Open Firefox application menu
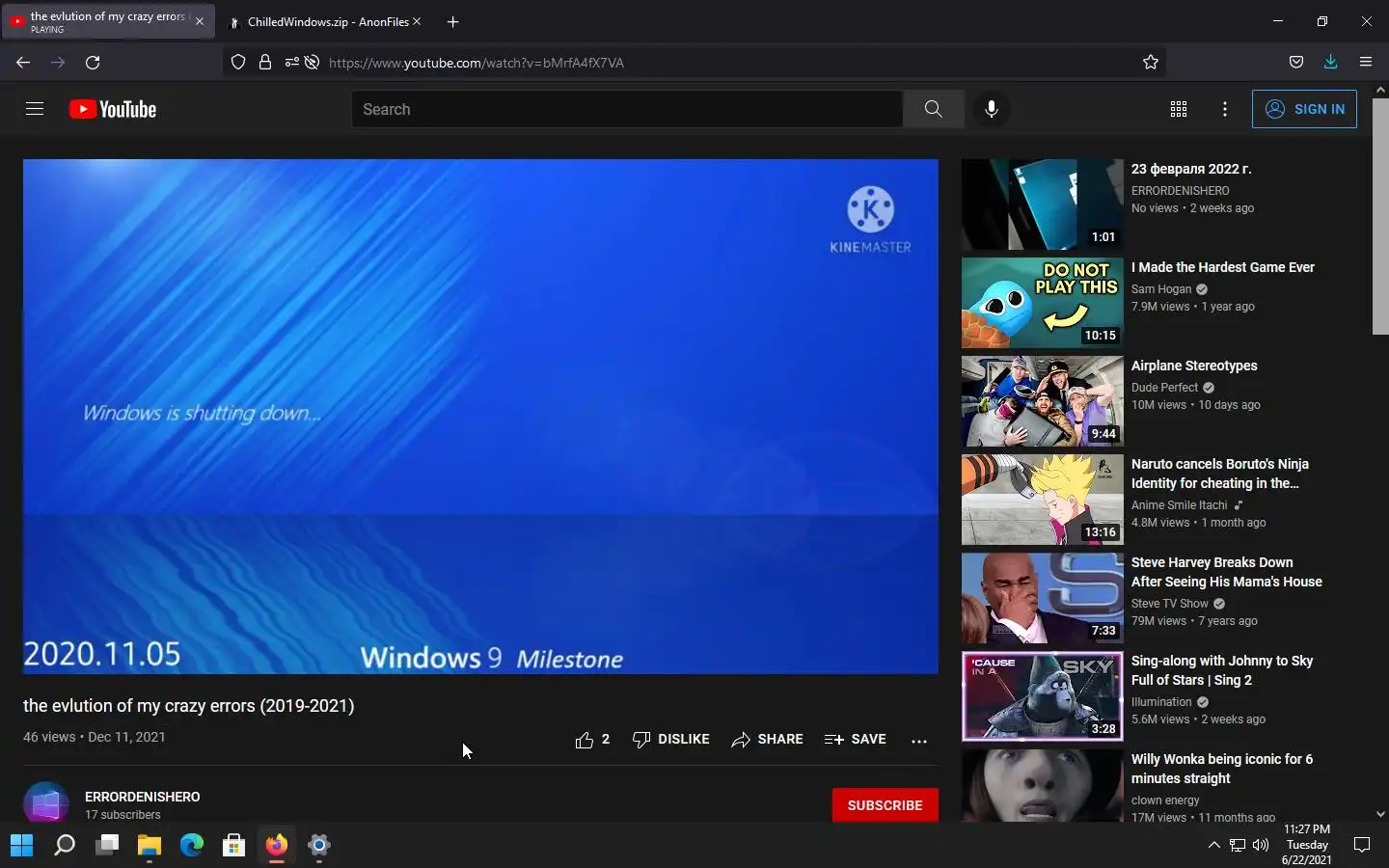Screen dimensions: 1389x868 pyautogui.click(x=1365, y=62)
